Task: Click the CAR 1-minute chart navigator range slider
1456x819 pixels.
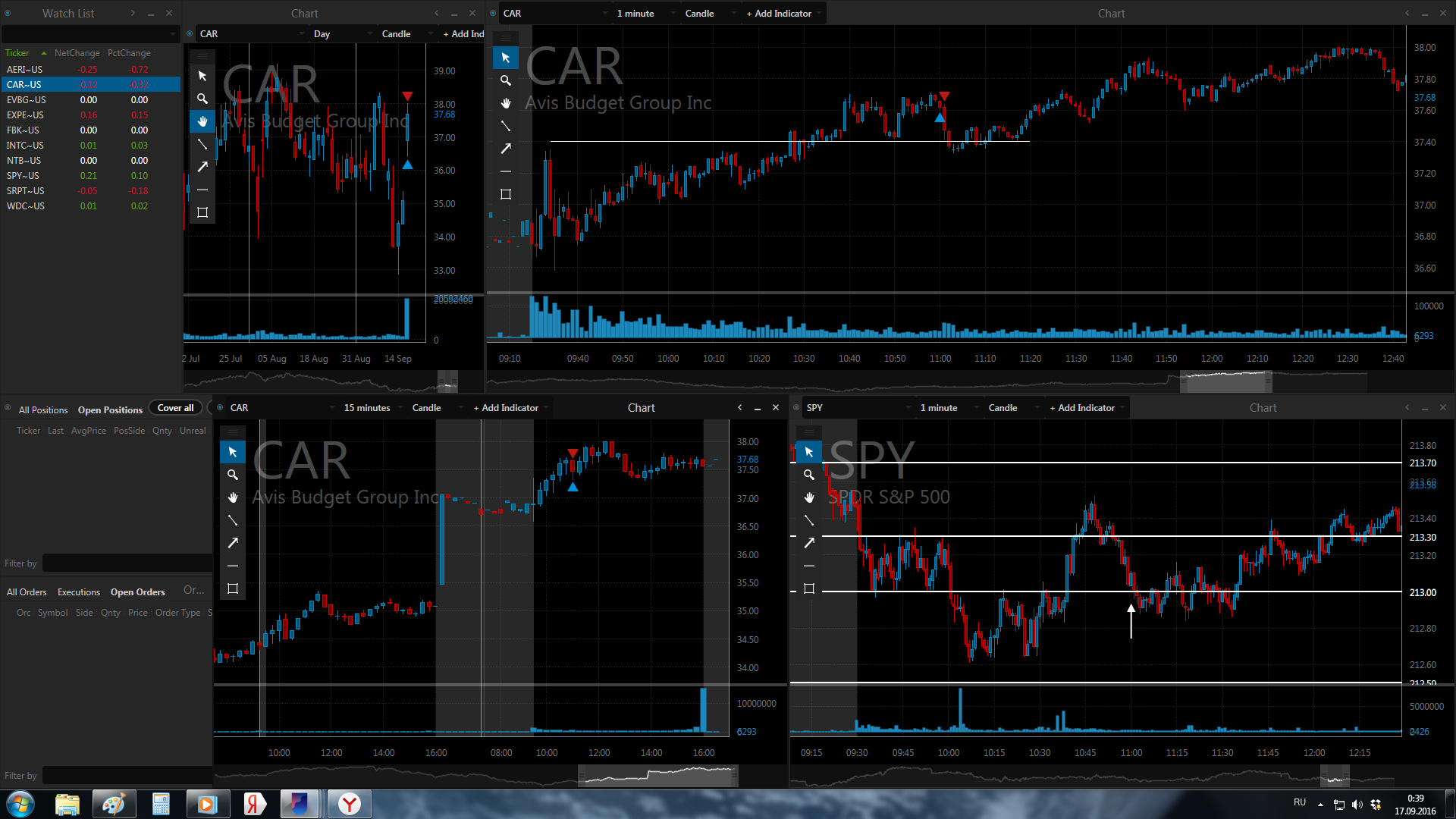Action: tap(1225, 381)
